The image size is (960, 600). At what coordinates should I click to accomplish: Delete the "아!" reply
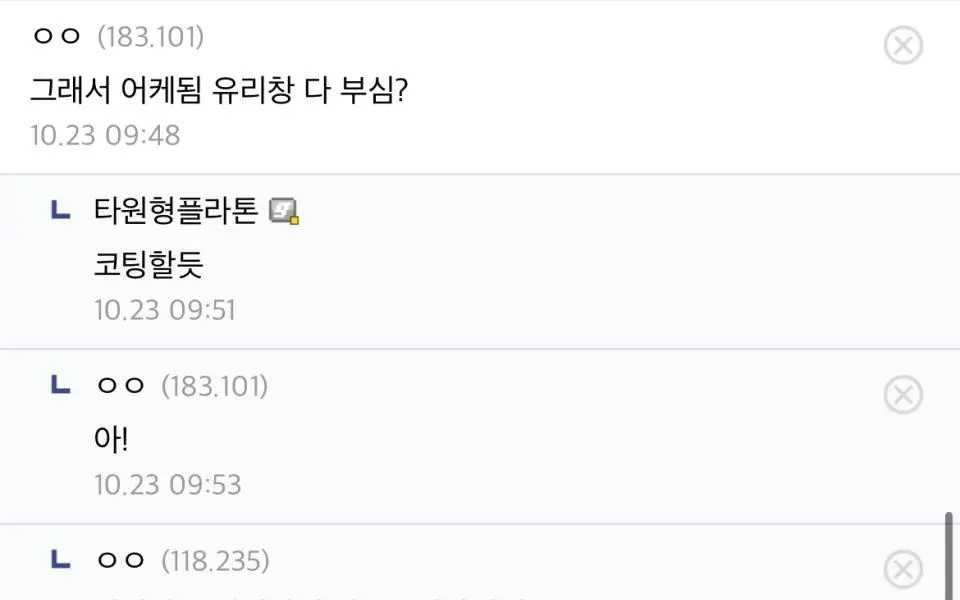pyautogui.click(x=903, y=395)
